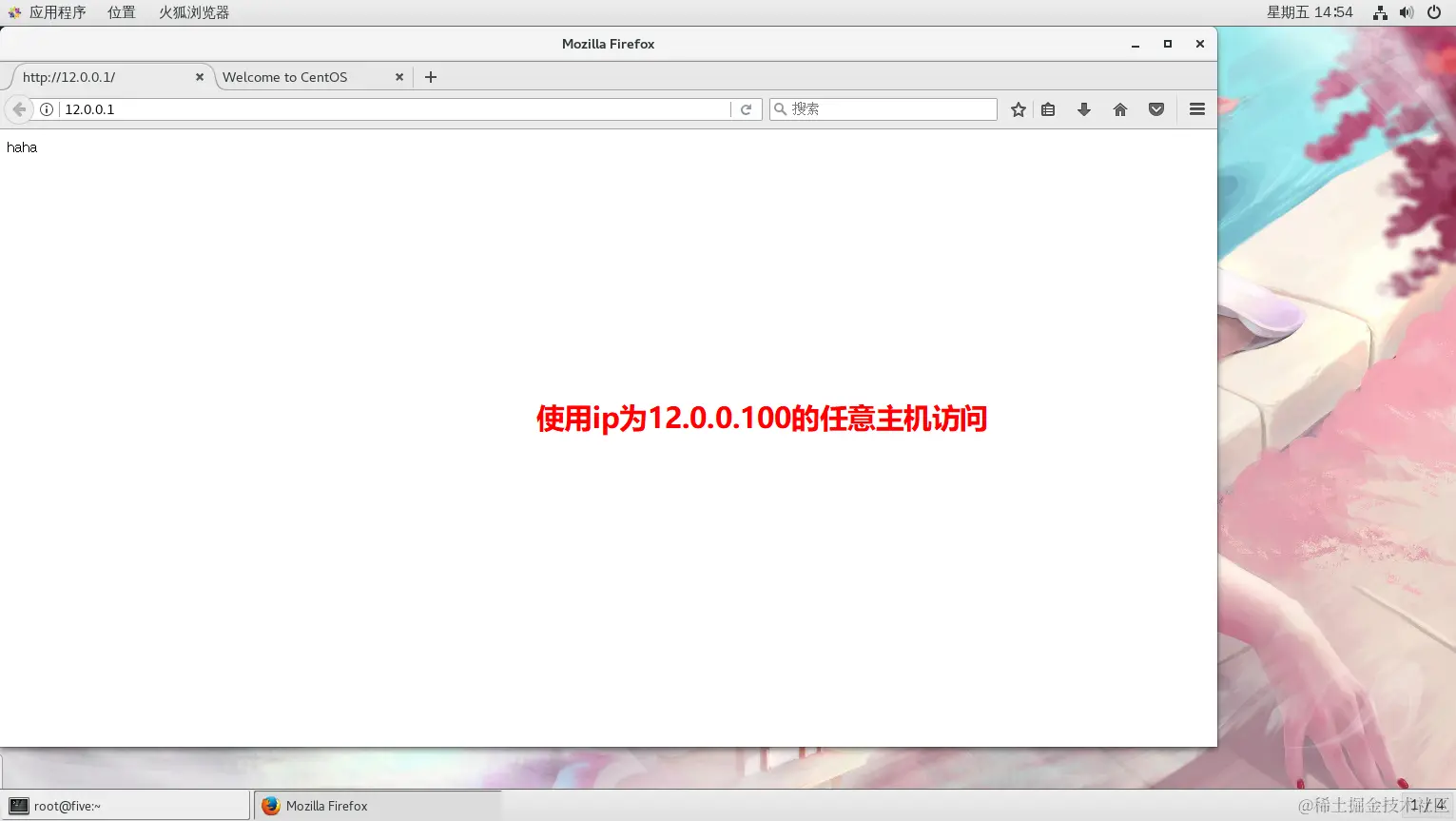1456x821 pixels.
Task: Open the 火狐浏览器 app menu
Action: click(194, 12)
